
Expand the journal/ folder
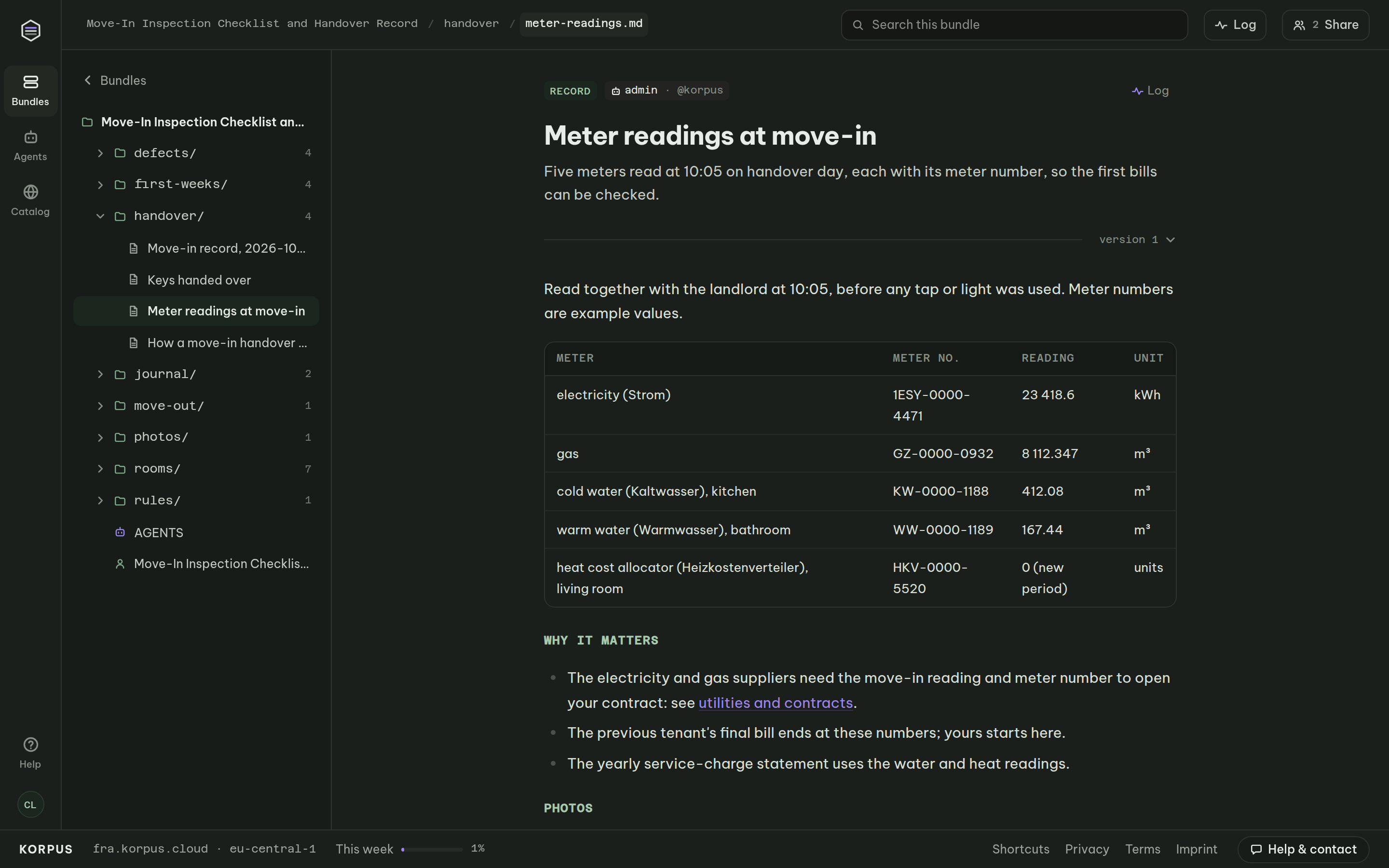tap(100, 374)
